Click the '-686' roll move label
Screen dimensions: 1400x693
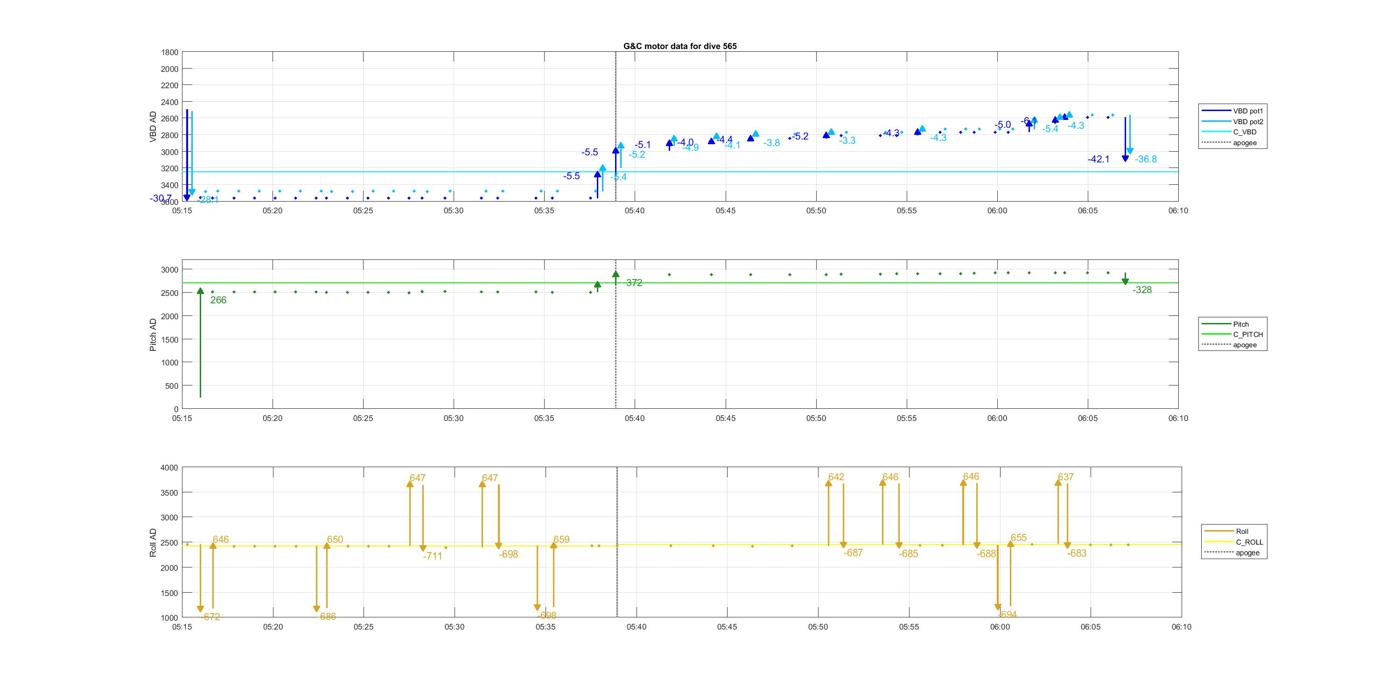(326, 617)
